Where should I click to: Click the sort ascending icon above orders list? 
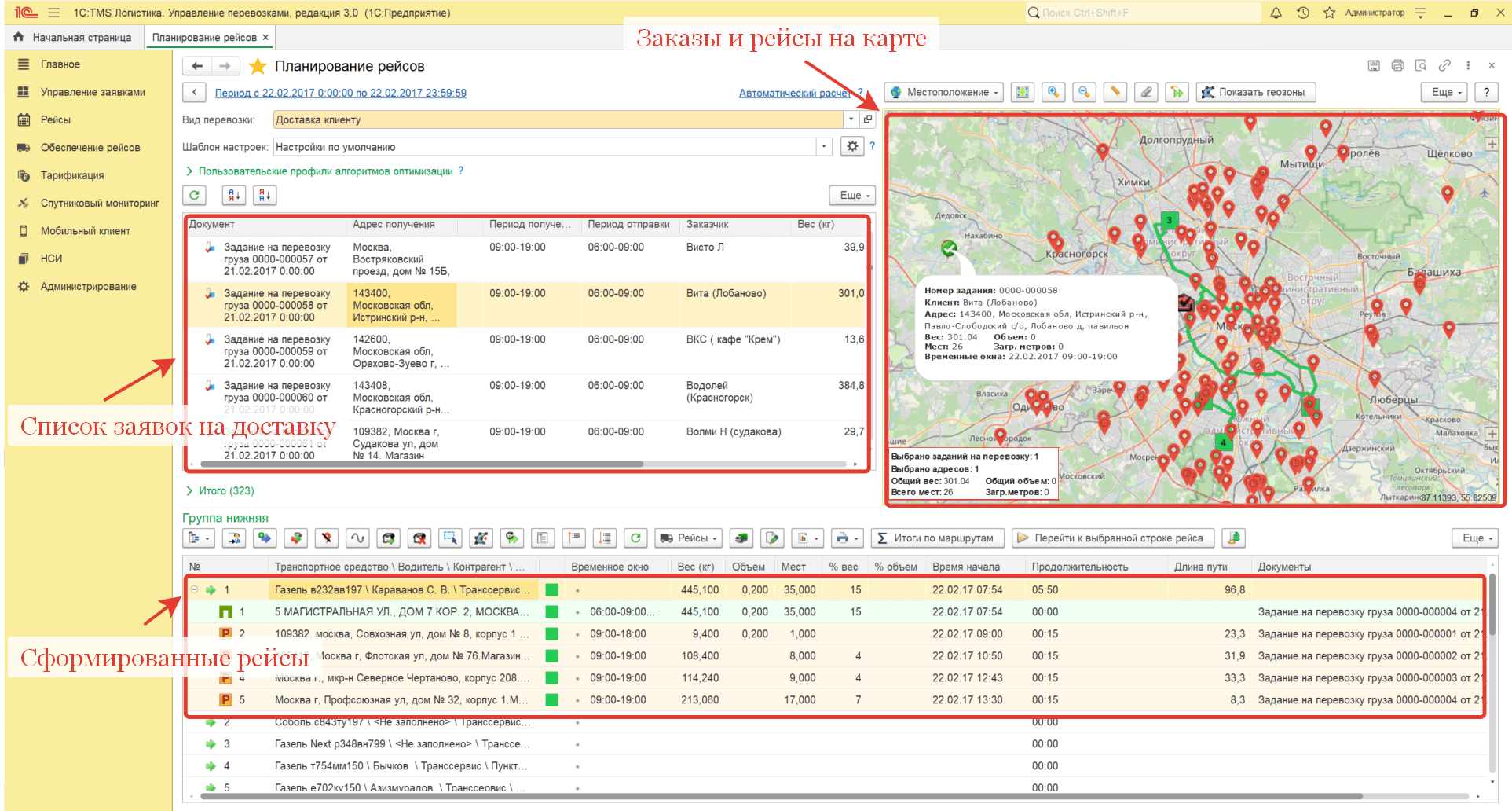tap(234, 196)
